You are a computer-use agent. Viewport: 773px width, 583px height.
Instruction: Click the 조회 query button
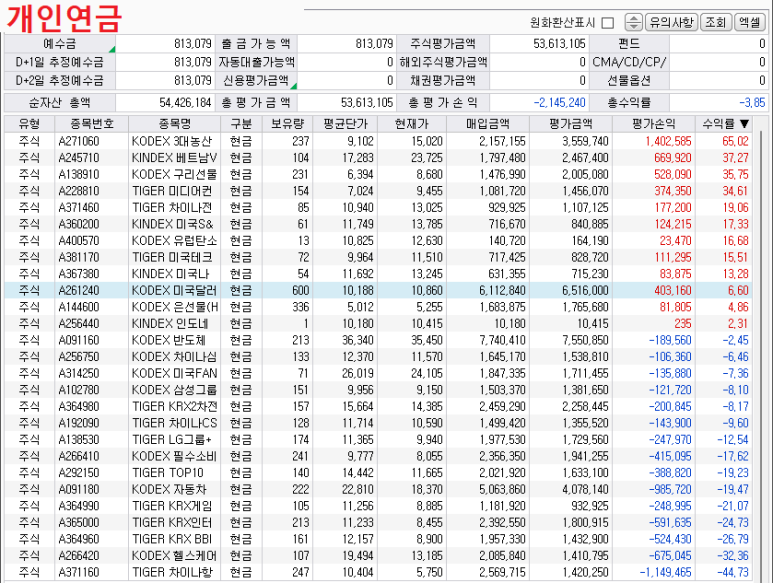(x=715, y=22)
